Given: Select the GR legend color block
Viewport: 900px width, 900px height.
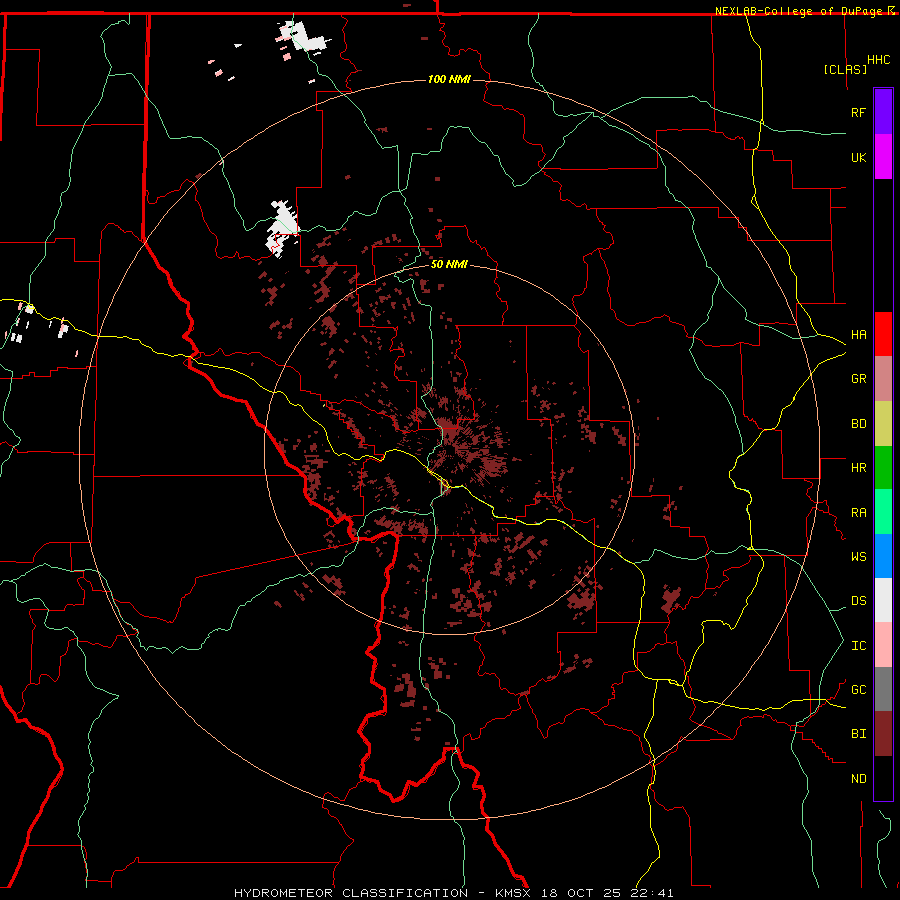Looking at the screenshot, I should coord(883,379).
